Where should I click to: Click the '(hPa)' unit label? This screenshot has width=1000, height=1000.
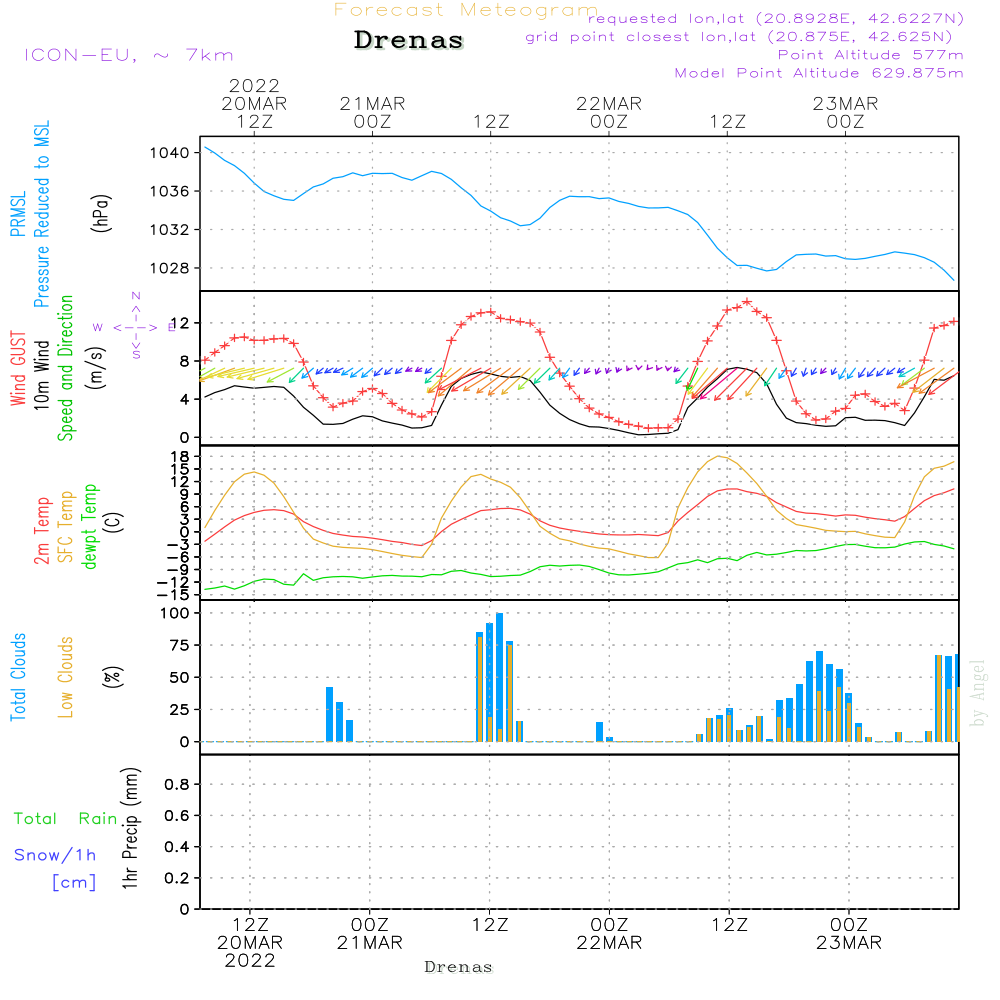coord(101,213)
